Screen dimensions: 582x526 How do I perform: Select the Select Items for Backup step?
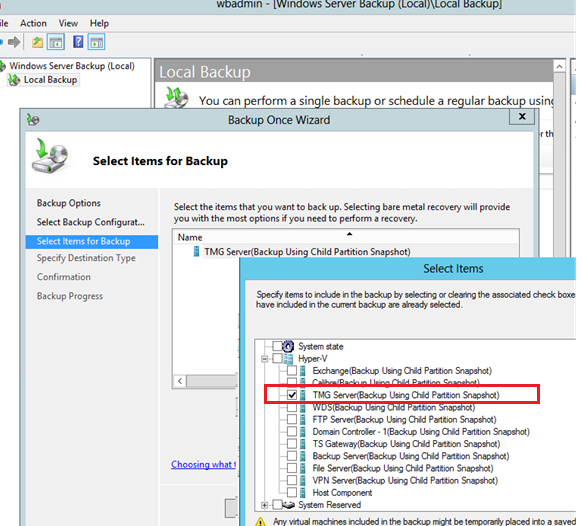point(92,242)
